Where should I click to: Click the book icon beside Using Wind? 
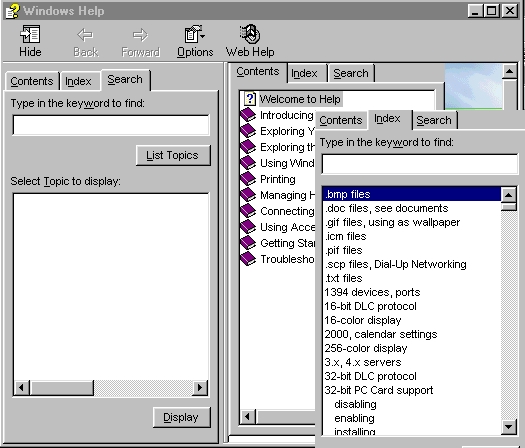248,163
